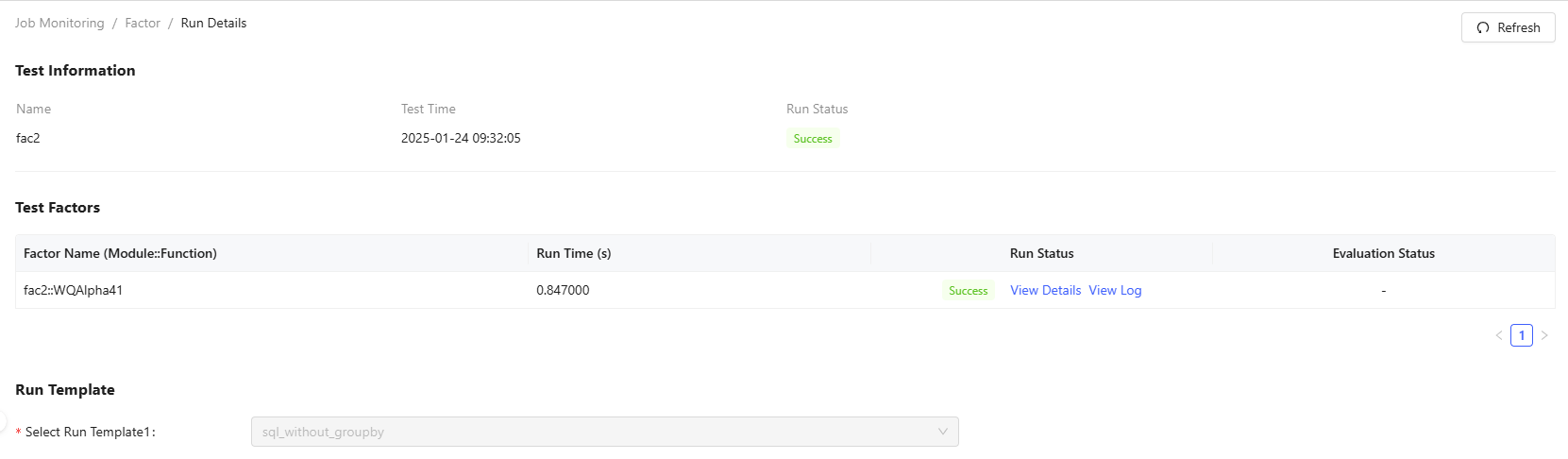1568x459 pixels.
Task: Click Success tag in the WQAlpha41 row
Action: 968,291
